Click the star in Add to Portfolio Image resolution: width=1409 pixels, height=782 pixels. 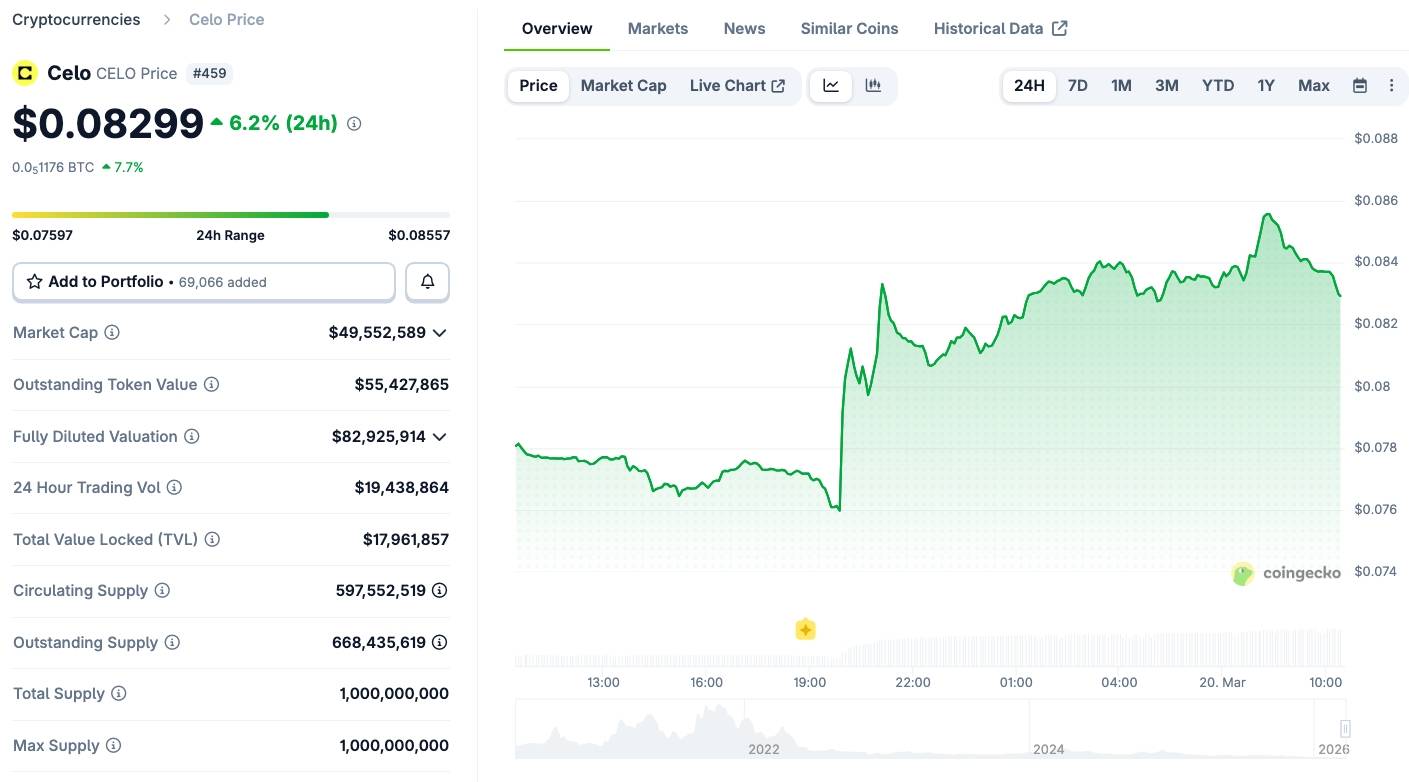click(33, 281)
